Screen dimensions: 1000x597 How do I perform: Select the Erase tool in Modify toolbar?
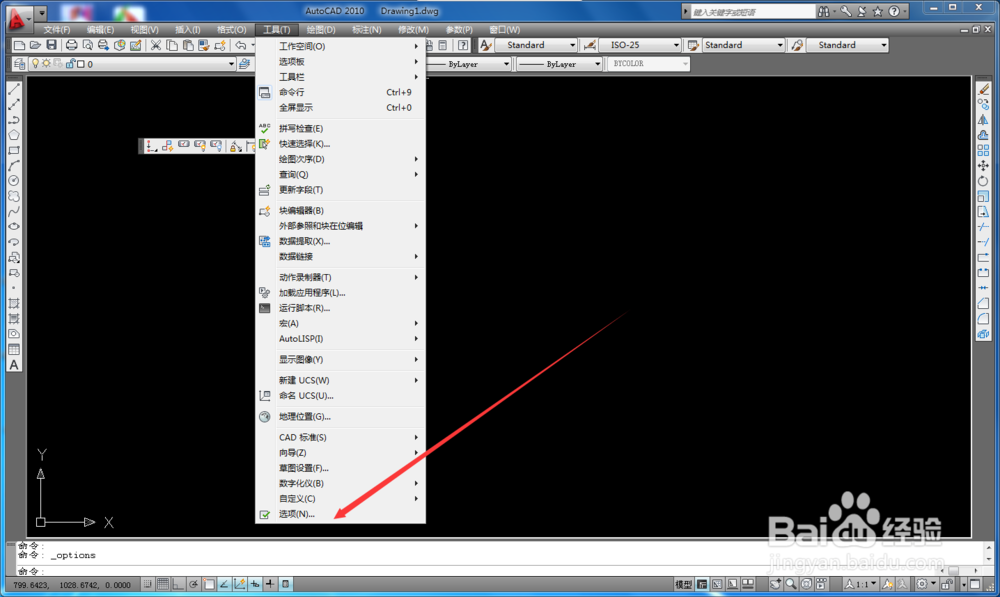[x=983, y=89]
